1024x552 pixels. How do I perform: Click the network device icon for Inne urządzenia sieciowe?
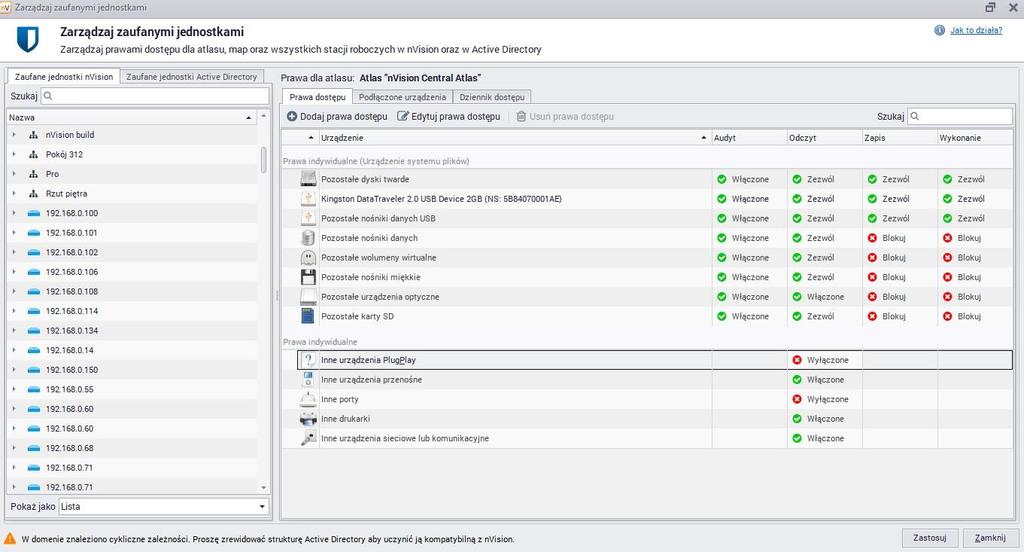(x=308, y=438)
